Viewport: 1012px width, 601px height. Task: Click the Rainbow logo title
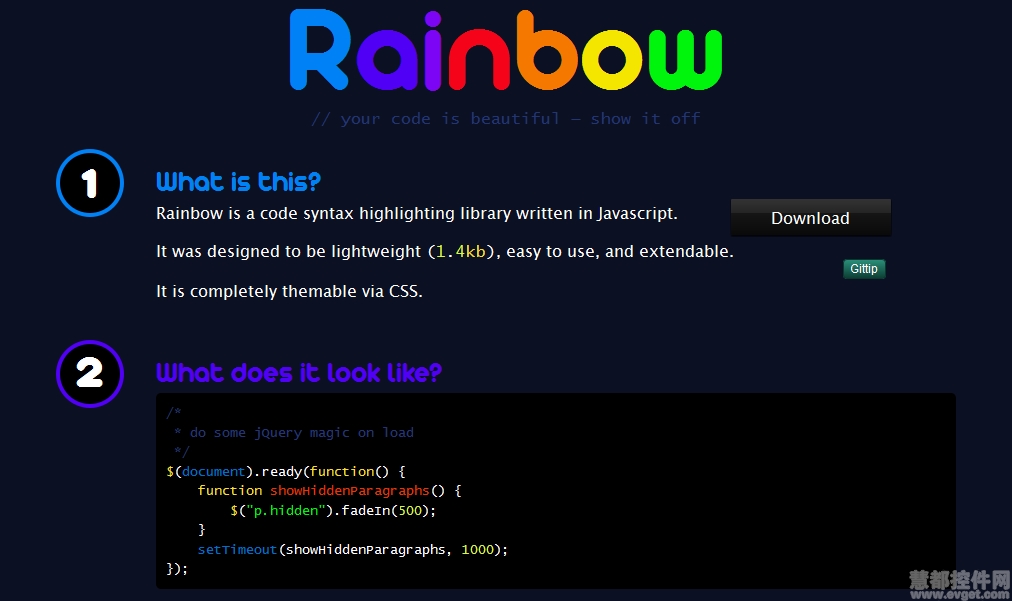(505, 50)
